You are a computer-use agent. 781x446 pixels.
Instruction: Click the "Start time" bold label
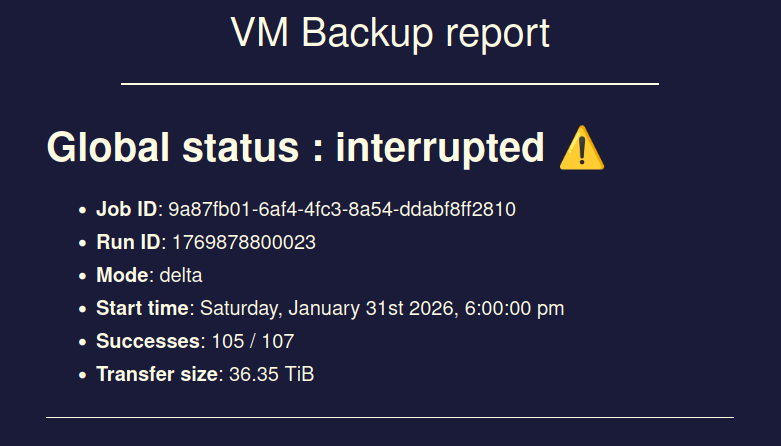pyautogui.click(x=142, y=308)
